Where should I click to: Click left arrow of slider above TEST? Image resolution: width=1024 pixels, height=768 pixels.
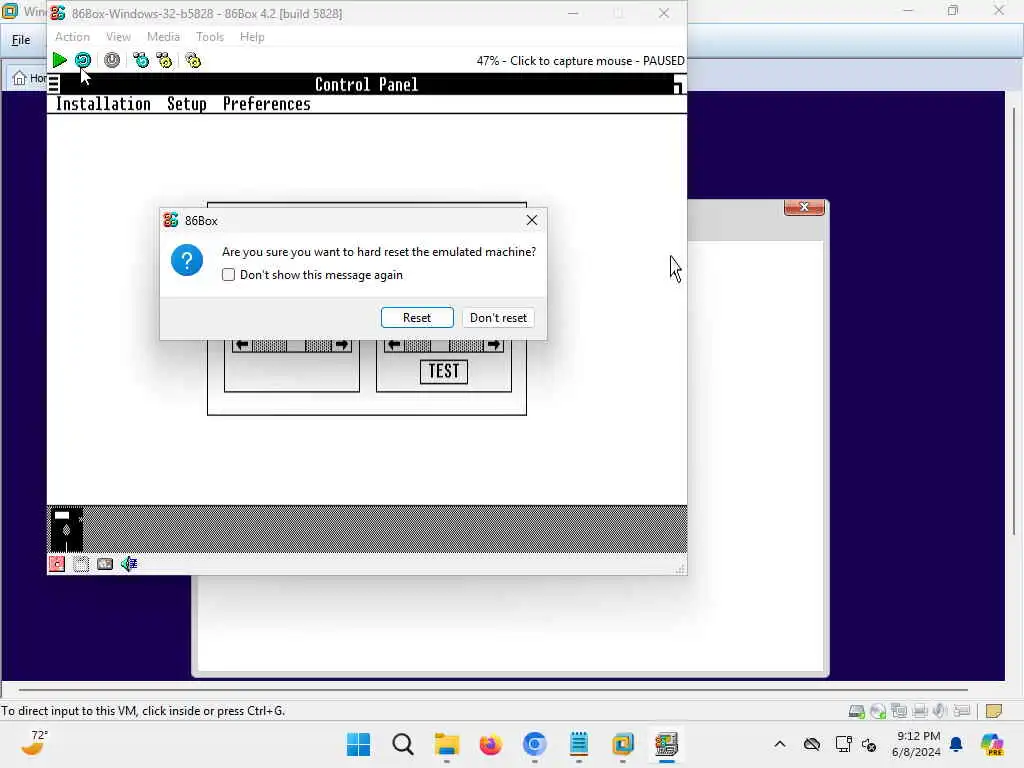pyautogui.click(x=394, y=345)
